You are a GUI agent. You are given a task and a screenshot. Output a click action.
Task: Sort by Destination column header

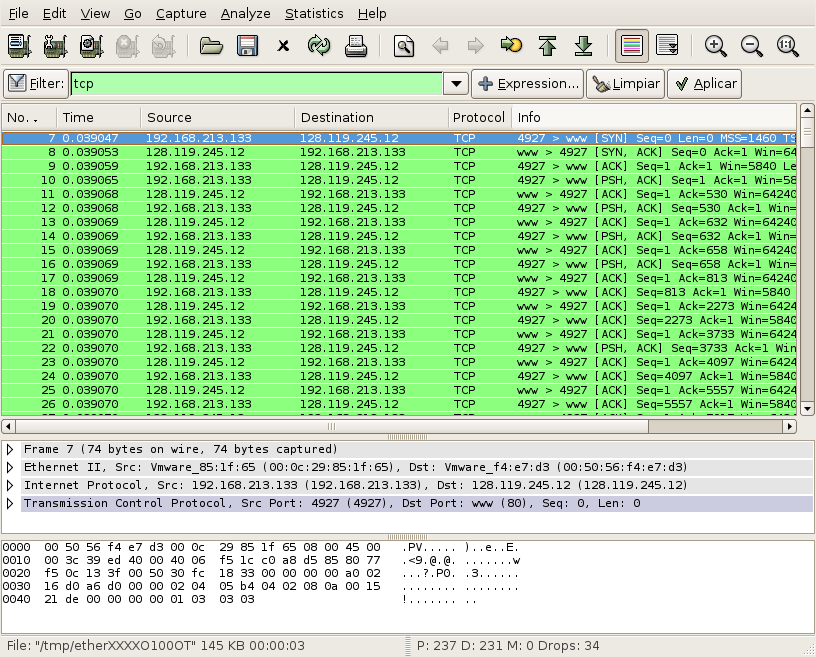pos(372,118)
